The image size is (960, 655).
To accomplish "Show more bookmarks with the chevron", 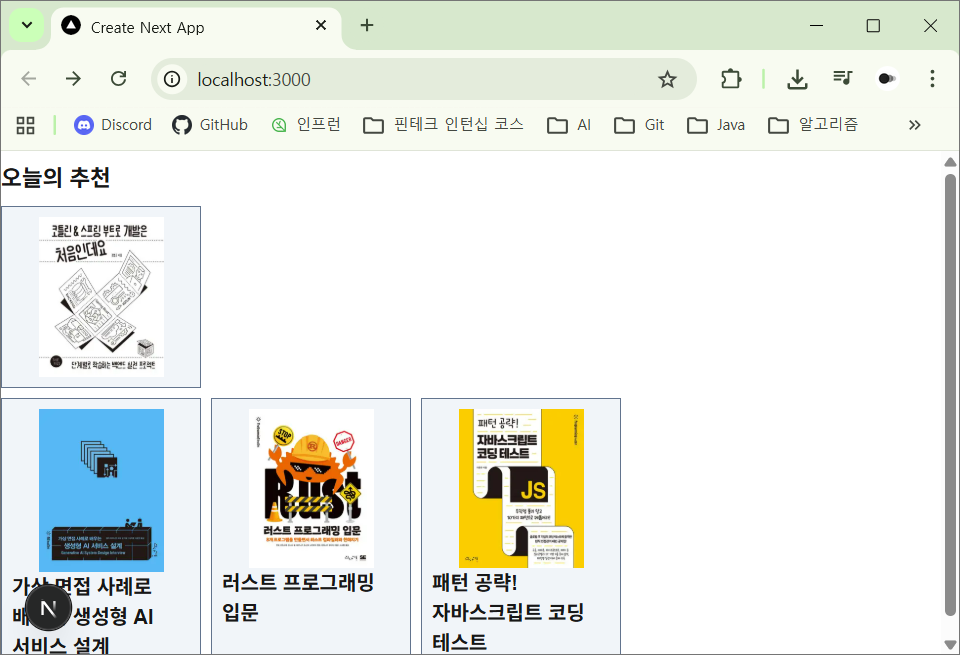I will pos(914,125).
